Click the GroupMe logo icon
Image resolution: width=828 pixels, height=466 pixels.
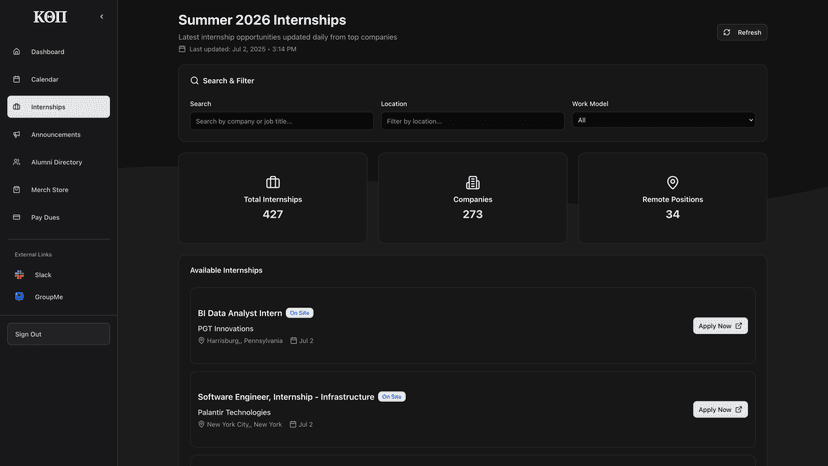click(20, 297)
